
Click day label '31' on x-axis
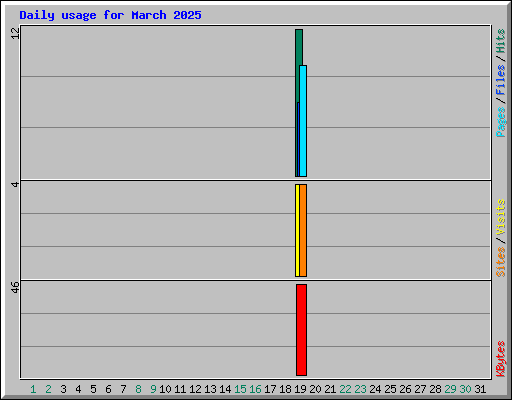[x=480, y=389]
